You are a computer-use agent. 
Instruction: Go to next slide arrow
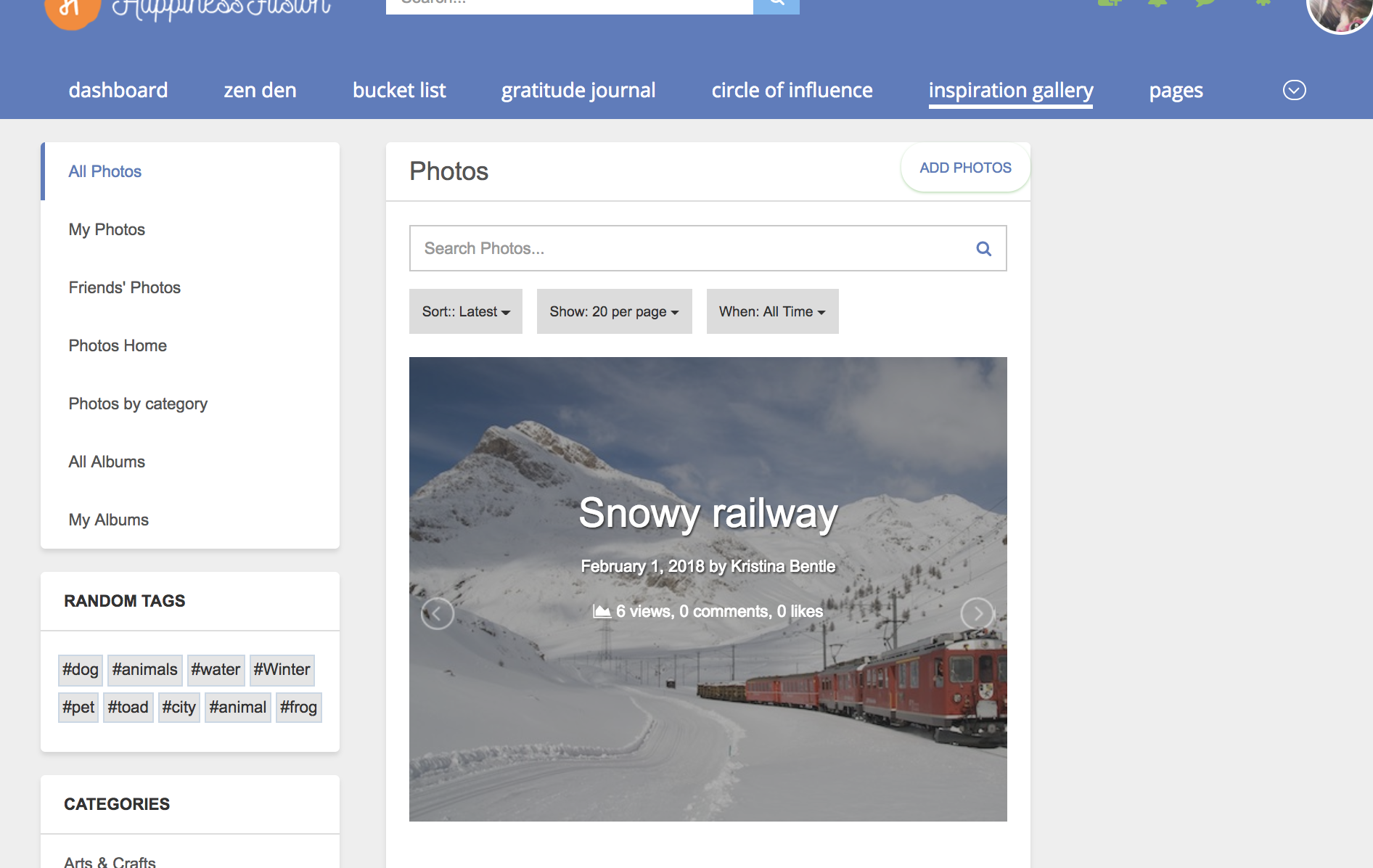tap(978, 613)
